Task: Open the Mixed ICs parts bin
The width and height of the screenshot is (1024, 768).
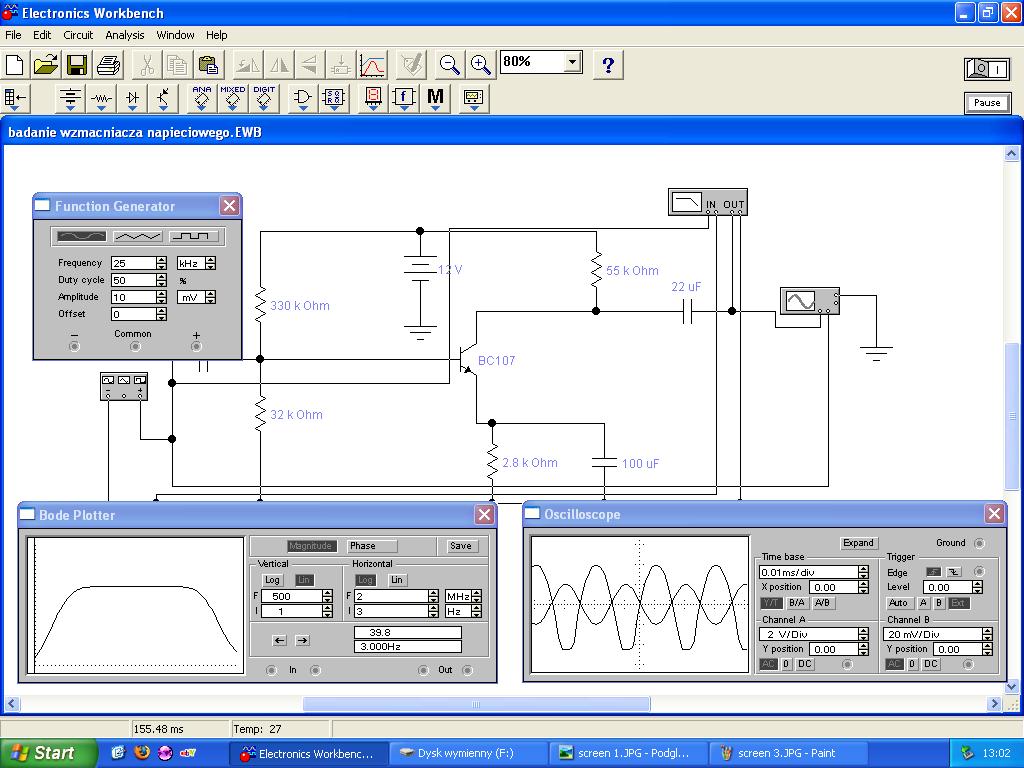Action: [x=232, y=99]
